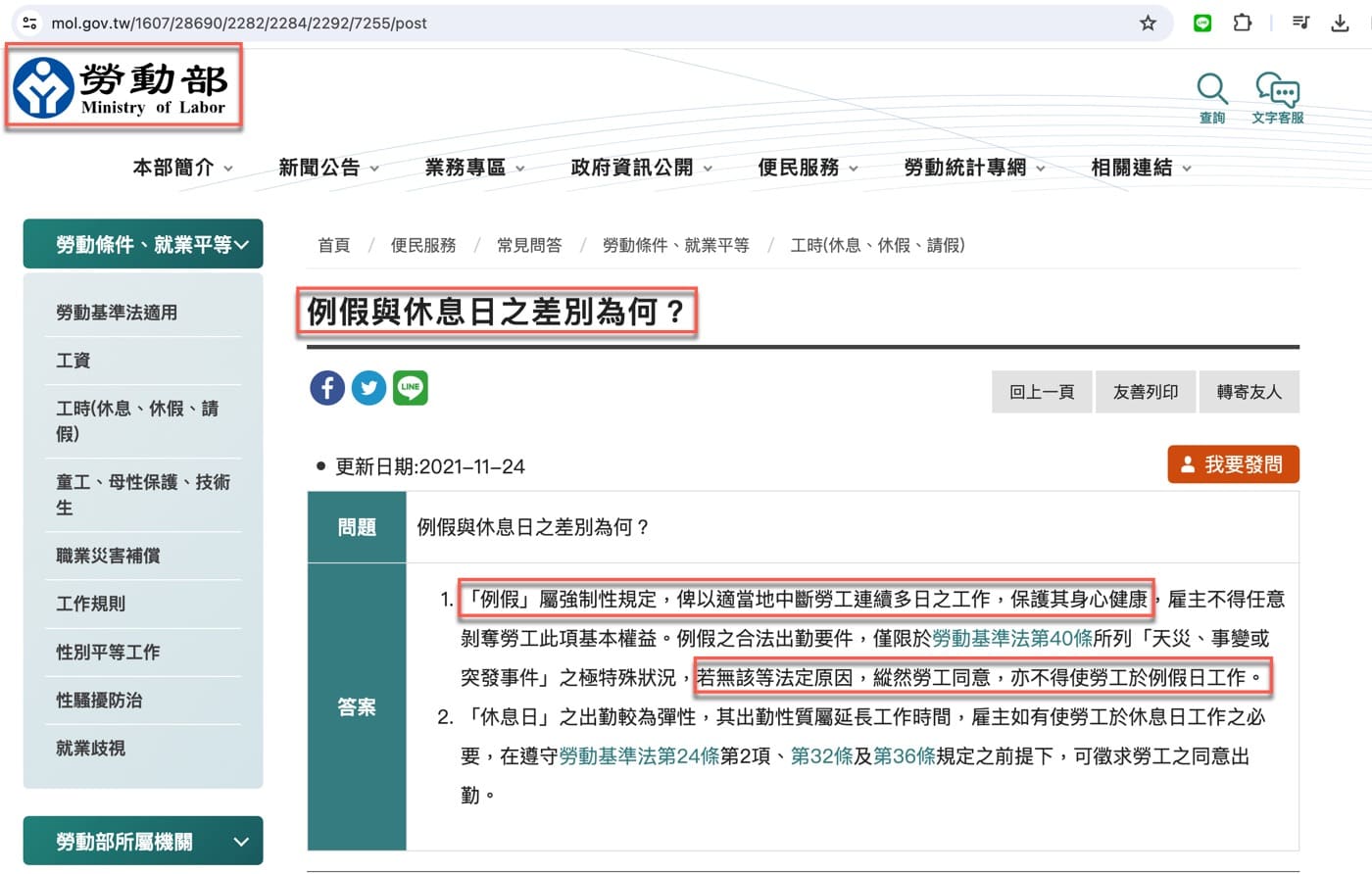Go to 常見問答 breadcrumb link
Image resolution: width=1372 pixels, height=874 pixels.
[x=529, y=245]
